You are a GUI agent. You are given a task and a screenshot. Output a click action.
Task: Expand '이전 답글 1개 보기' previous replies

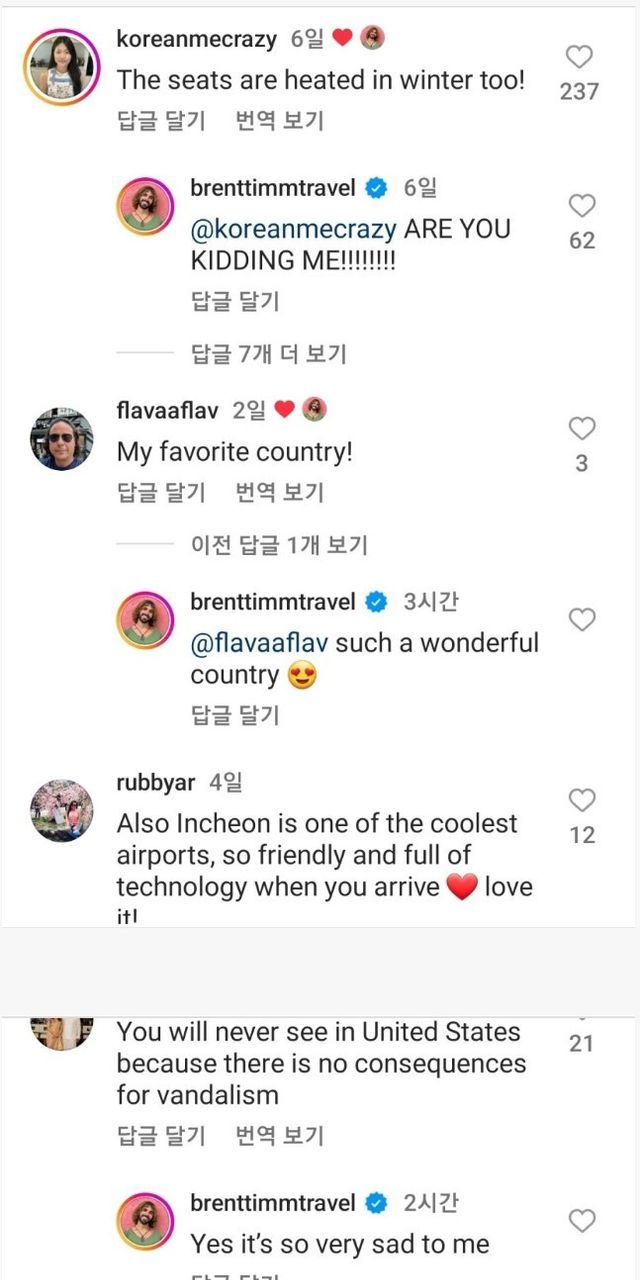click(x=279, y=545)
